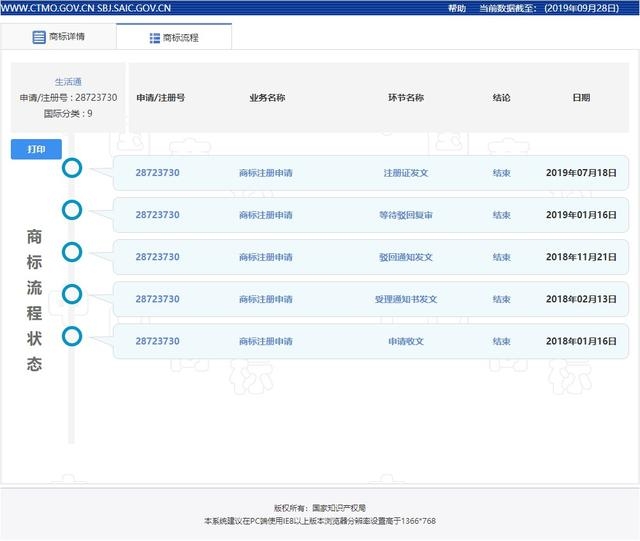The width and height of the screenshot is (640, 541).
Task: Click 申请收文 stage name
Action: (406, 341)
